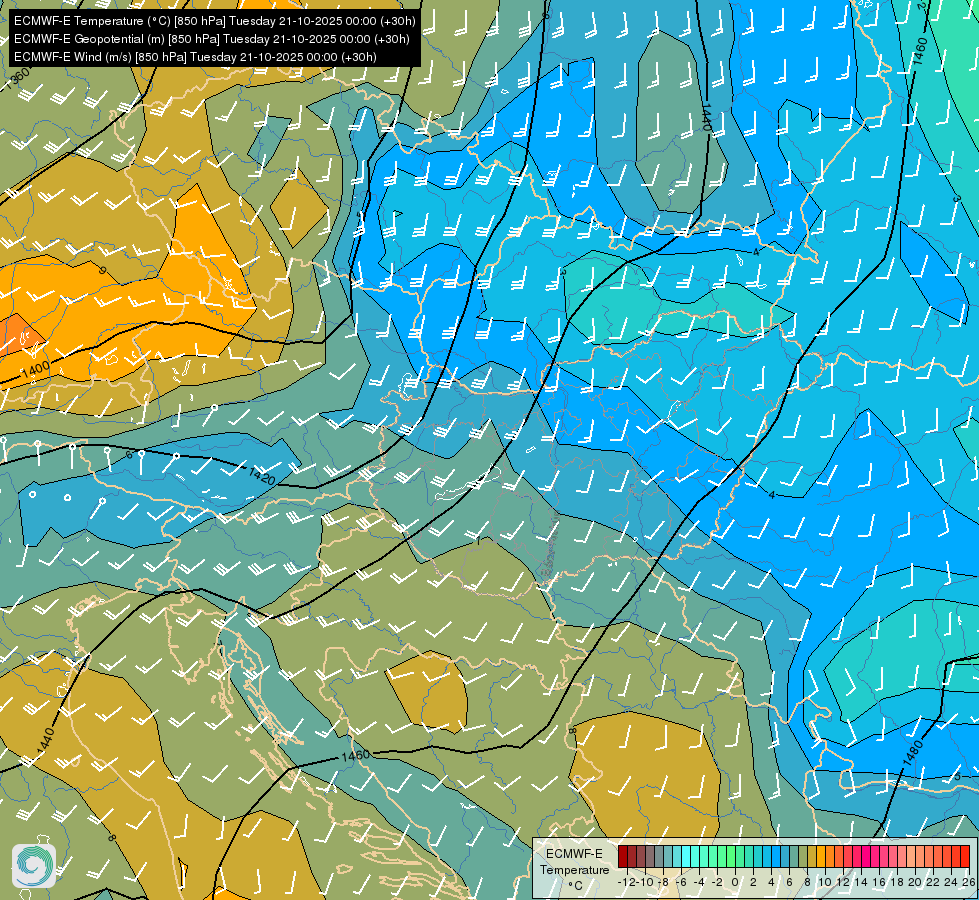979x900 pixels.
Task: Click the legend tick label 20
Action: coord(915,882)
